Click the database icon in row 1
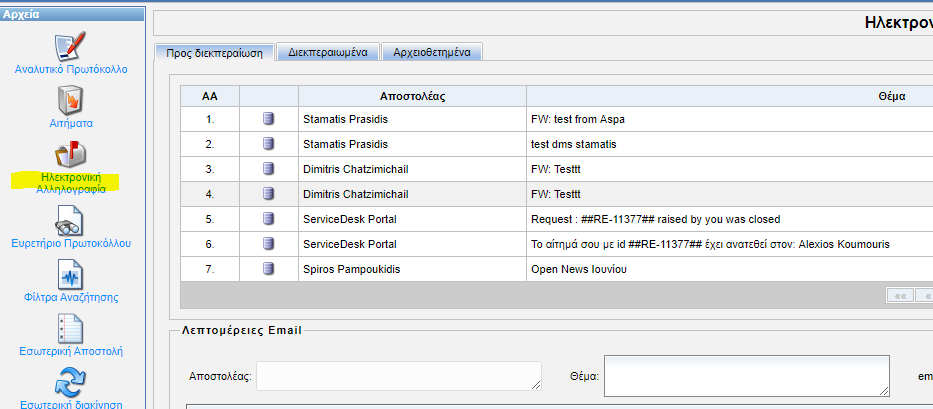Image resolution: width=933 pixels, height=409 pixels. pos(268,119)
